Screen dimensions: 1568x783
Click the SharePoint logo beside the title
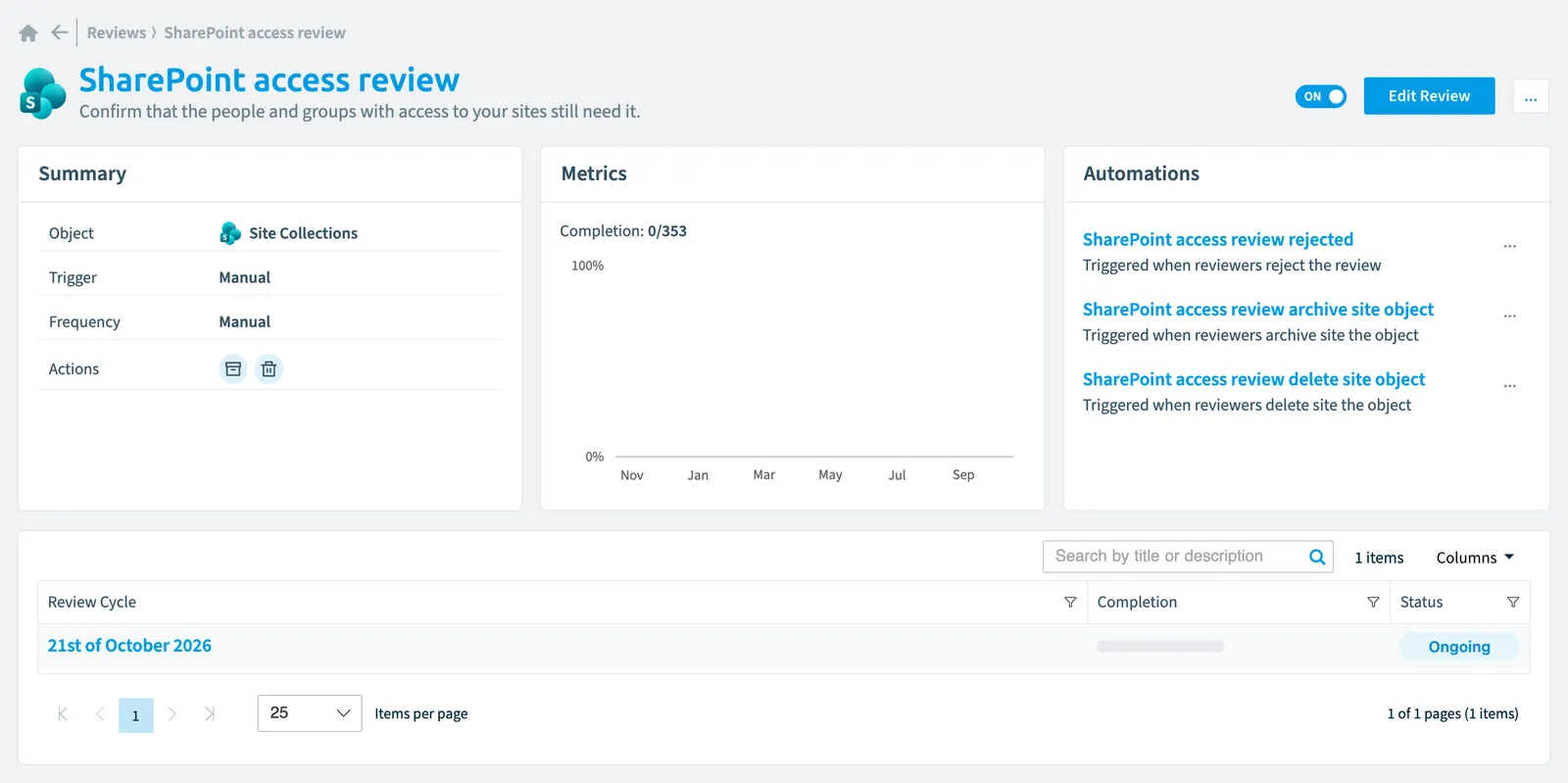[43, 94]
